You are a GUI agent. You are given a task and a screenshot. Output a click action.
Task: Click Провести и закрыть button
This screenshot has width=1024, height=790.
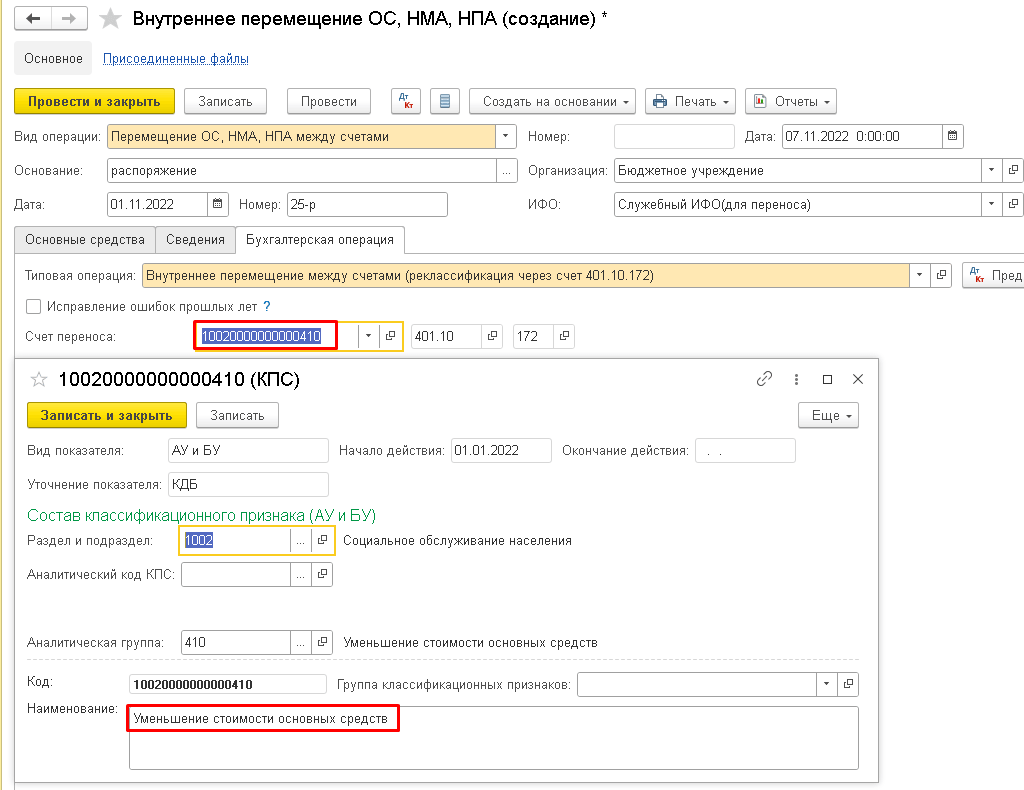point(94,101)
